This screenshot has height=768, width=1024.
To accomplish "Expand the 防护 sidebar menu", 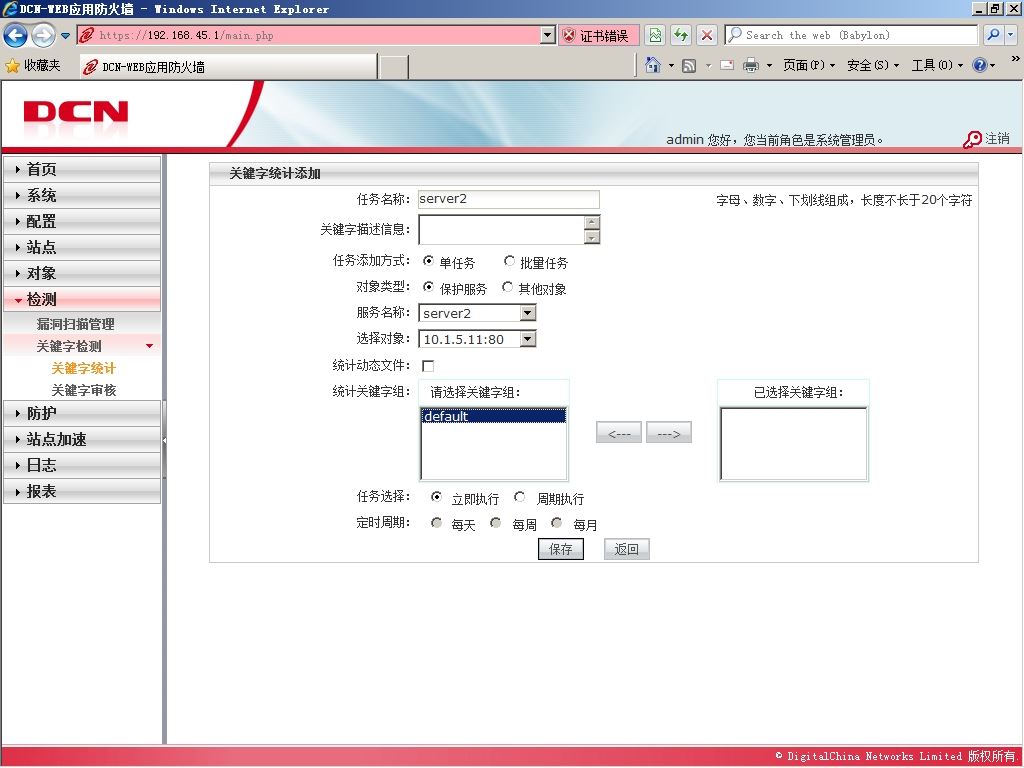I will (82, 413).
